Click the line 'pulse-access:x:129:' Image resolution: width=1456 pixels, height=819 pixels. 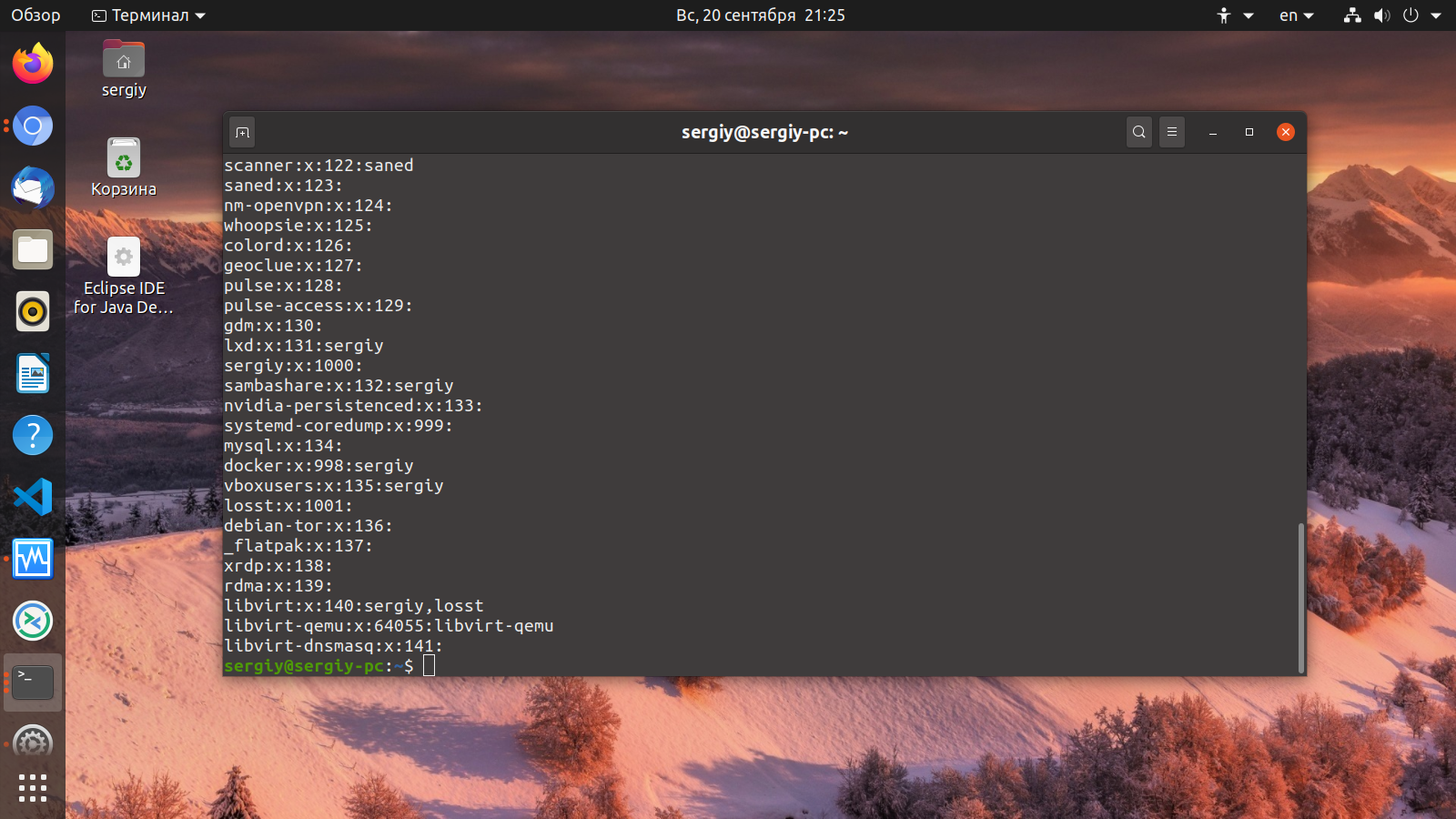(318, 306)
